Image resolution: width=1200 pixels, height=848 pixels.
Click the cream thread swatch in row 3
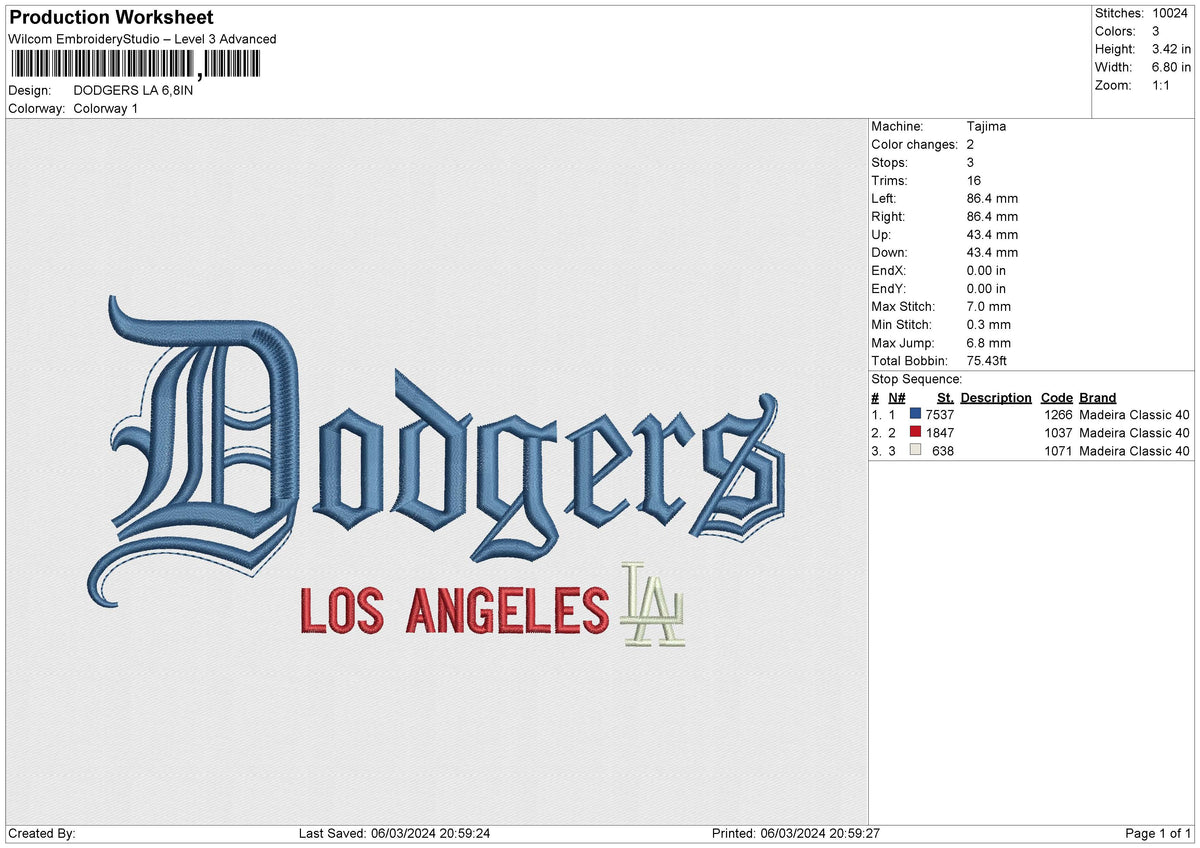[915, 450]
